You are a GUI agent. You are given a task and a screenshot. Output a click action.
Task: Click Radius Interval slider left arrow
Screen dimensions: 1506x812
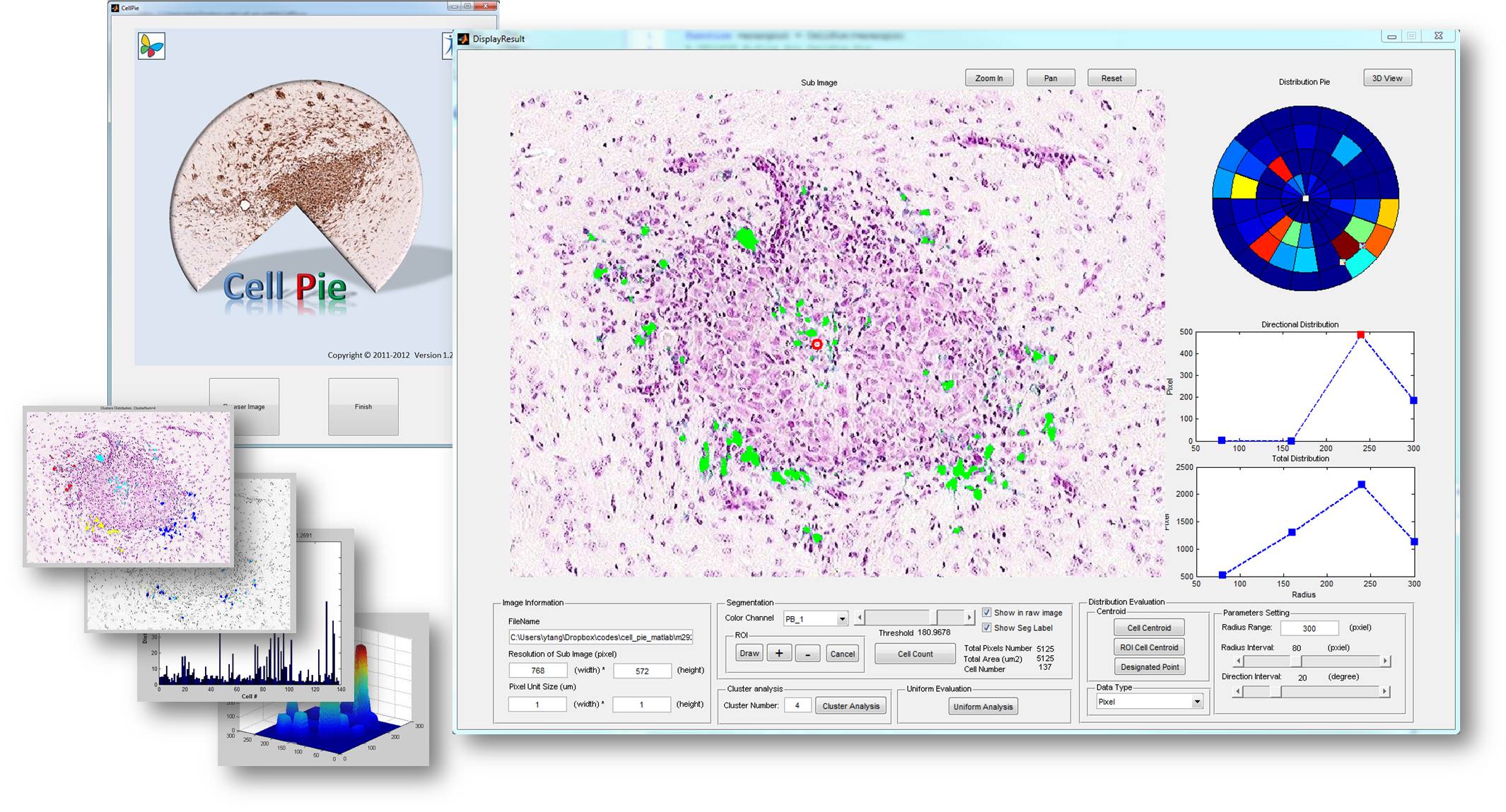[x=1238, y=661]
